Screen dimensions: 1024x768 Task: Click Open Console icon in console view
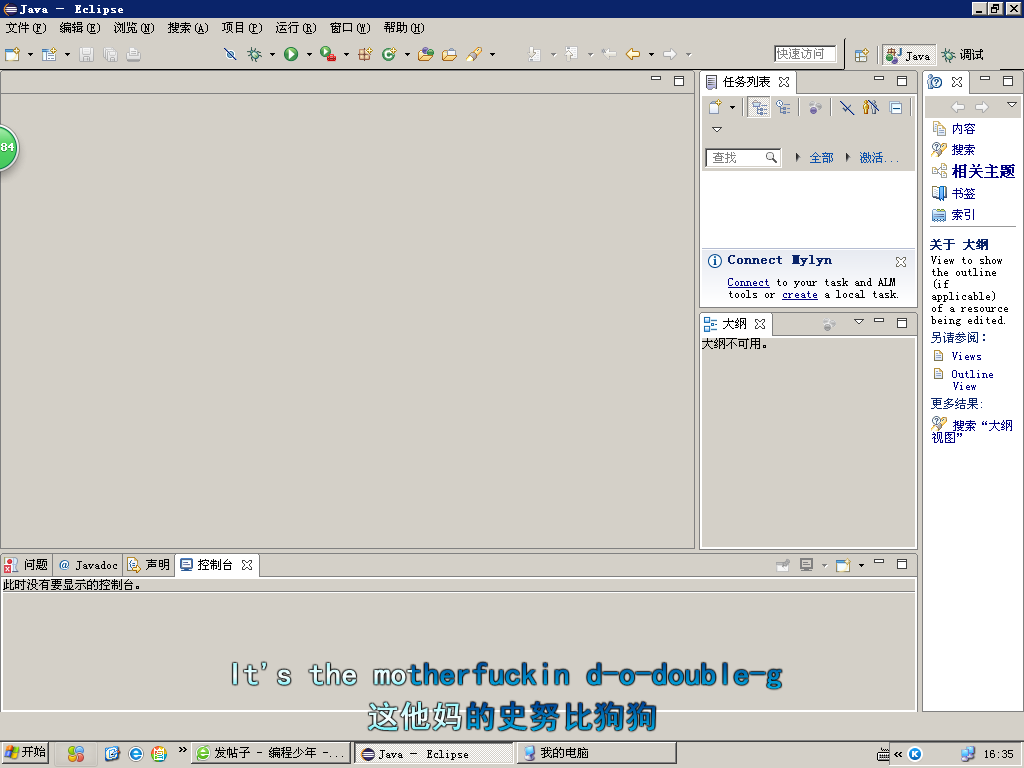tap(841, 565)
